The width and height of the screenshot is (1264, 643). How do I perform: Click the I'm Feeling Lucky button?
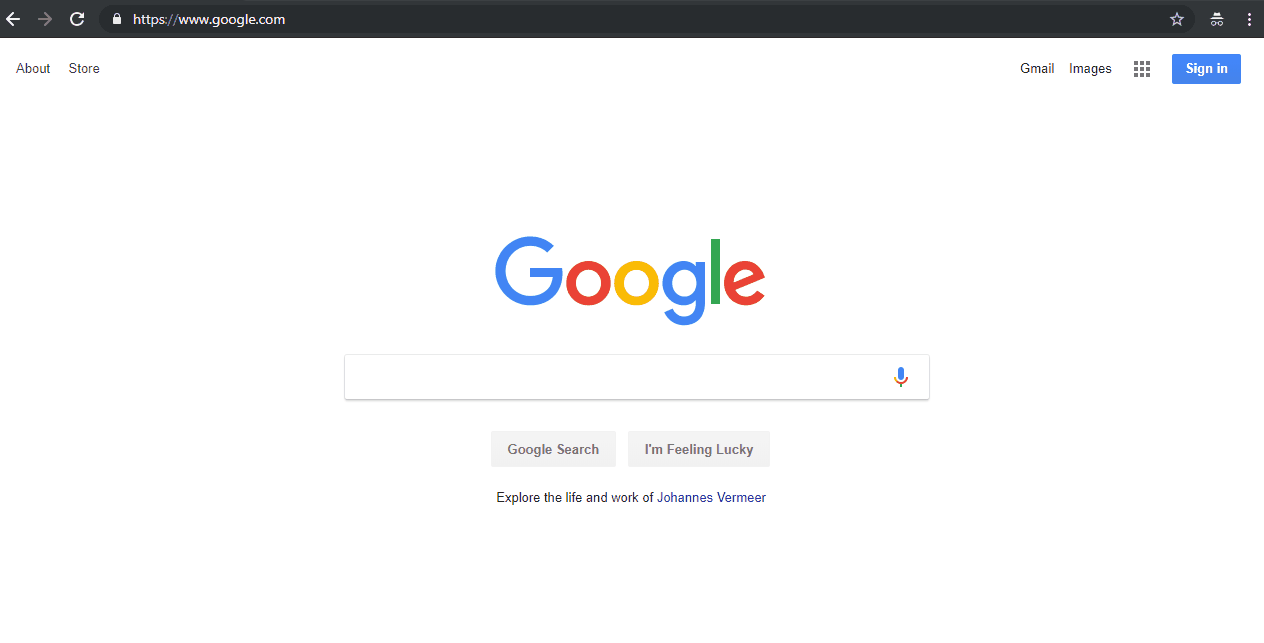pyautogui.click(x=699, y=449)
